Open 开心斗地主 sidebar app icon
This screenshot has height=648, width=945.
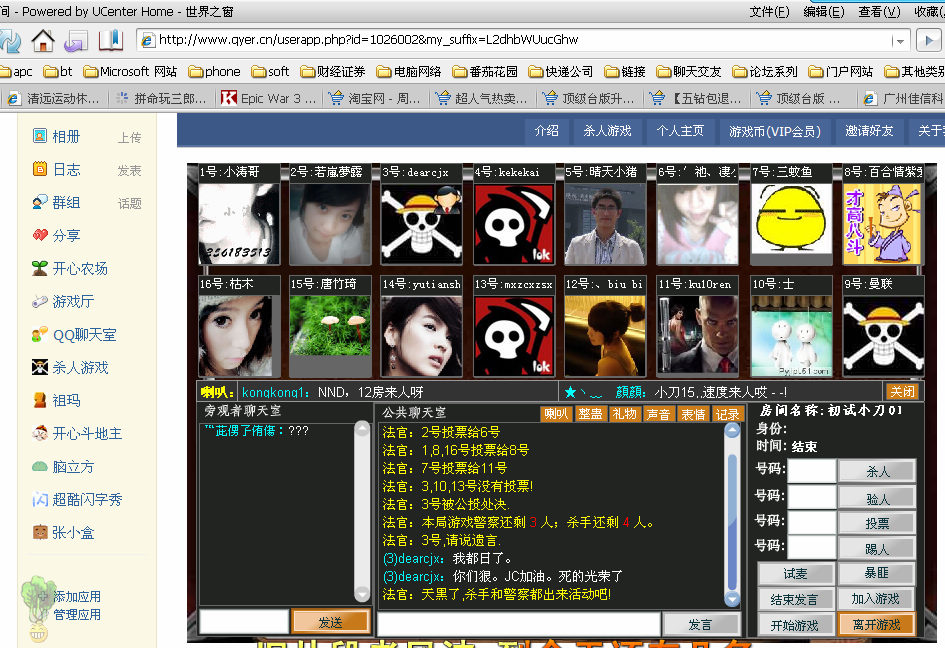(40, 433)
